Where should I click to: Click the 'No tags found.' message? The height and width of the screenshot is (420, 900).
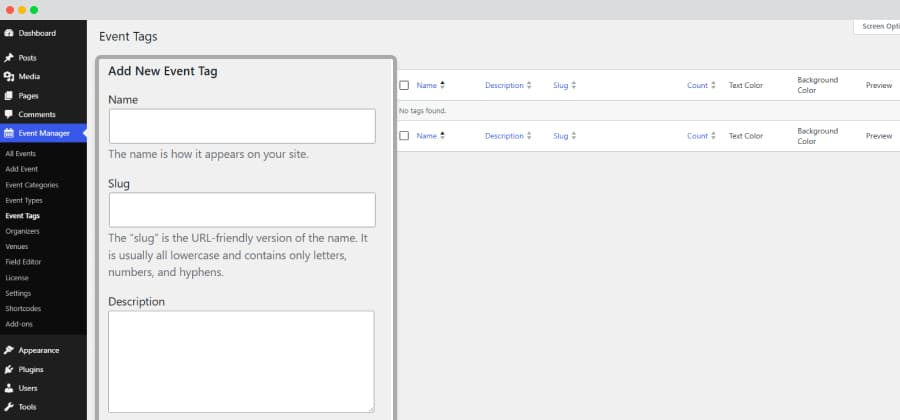point(422,111)
